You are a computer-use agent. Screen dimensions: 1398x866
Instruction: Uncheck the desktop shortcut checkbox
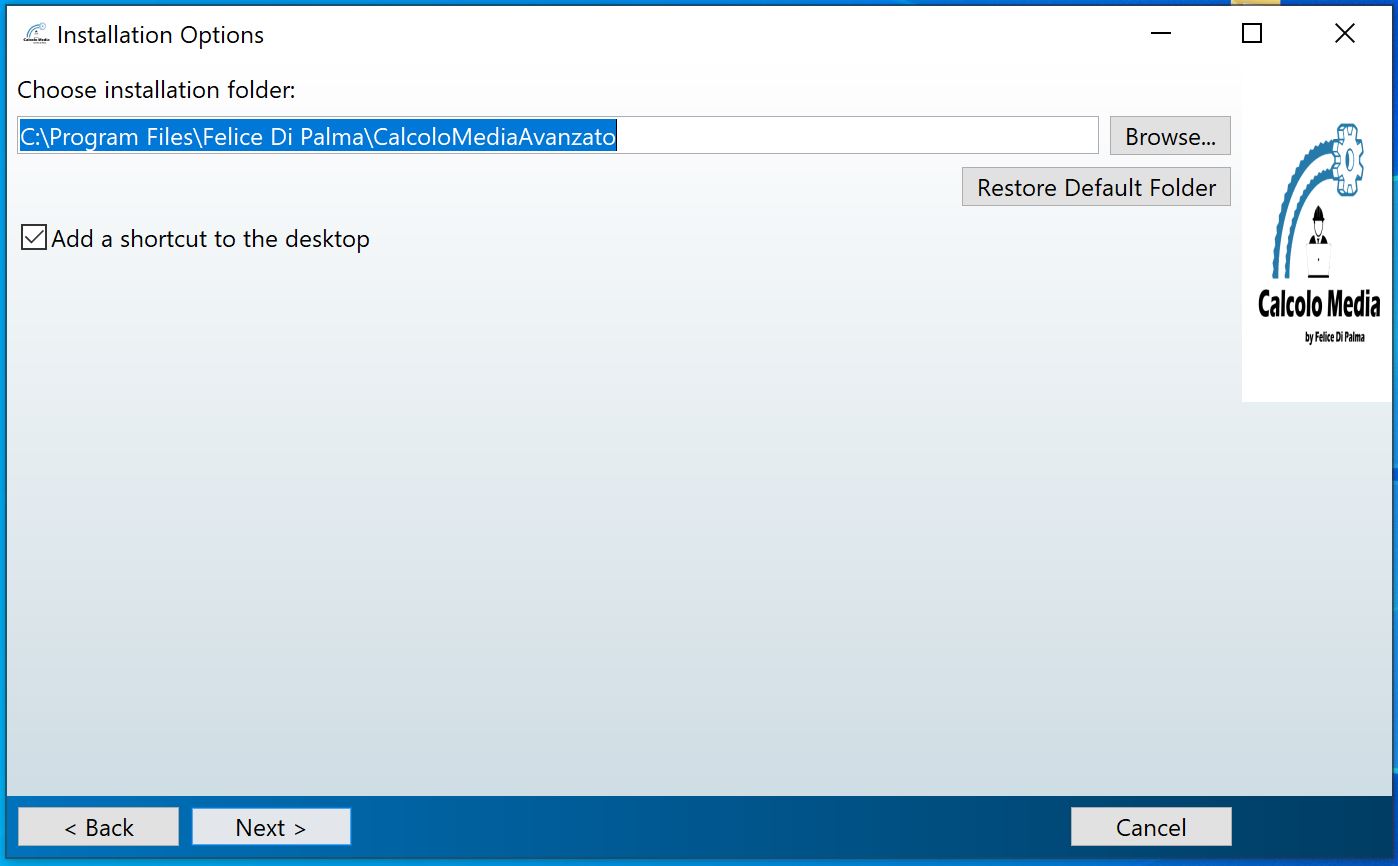[34, 238]
